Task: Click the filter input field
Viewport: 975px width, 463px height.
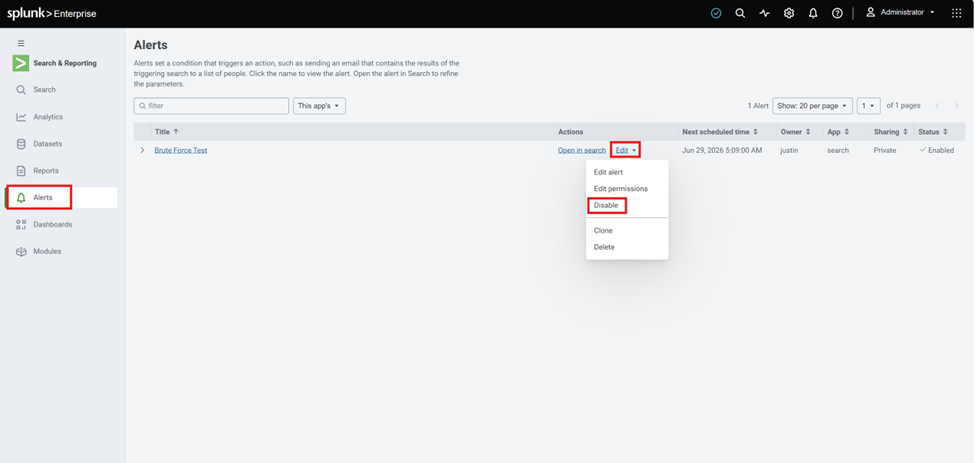Action: coord(211,106)
